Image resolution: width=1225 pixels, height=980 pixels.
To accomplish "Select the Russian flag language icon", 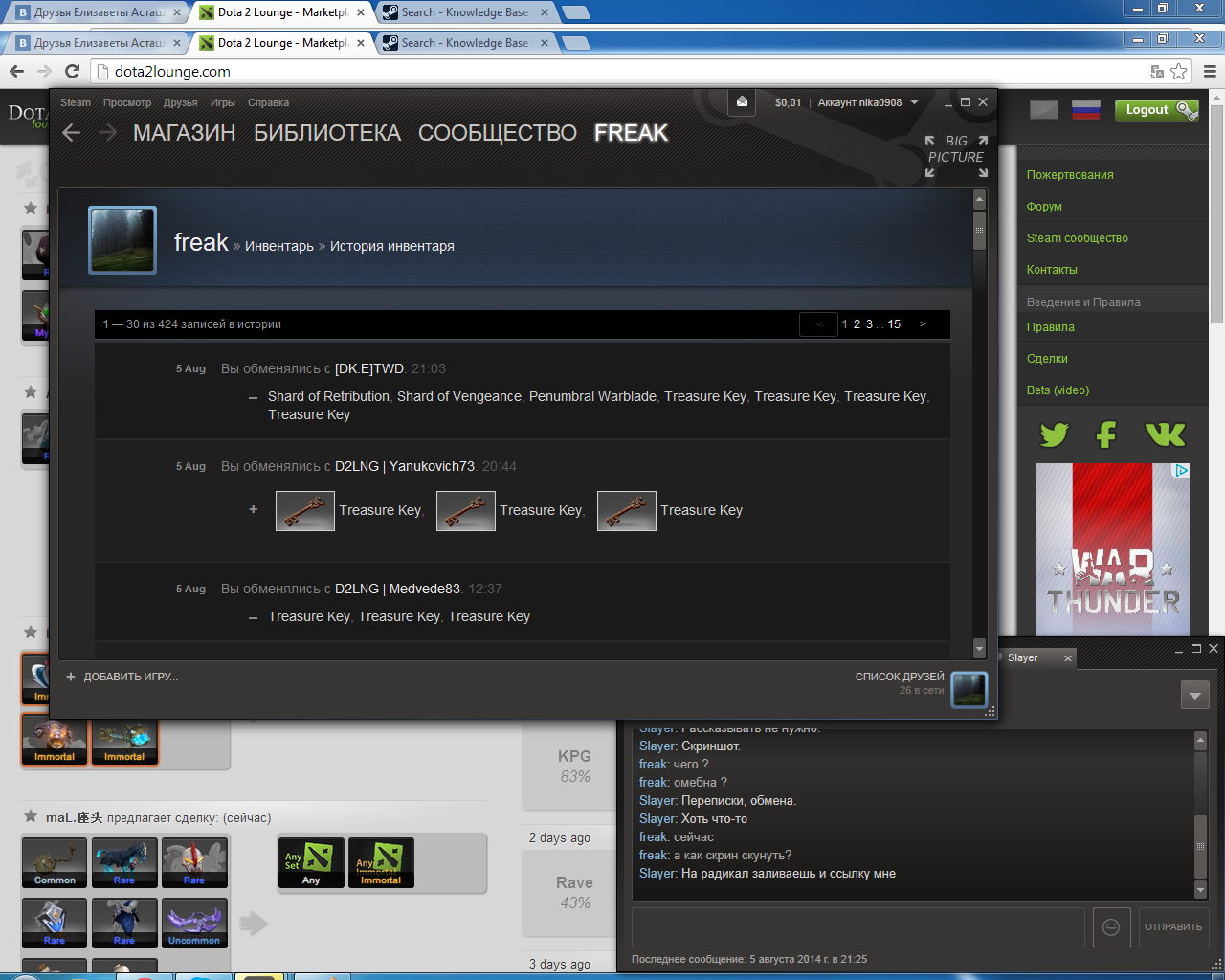I will [1085, 110].
